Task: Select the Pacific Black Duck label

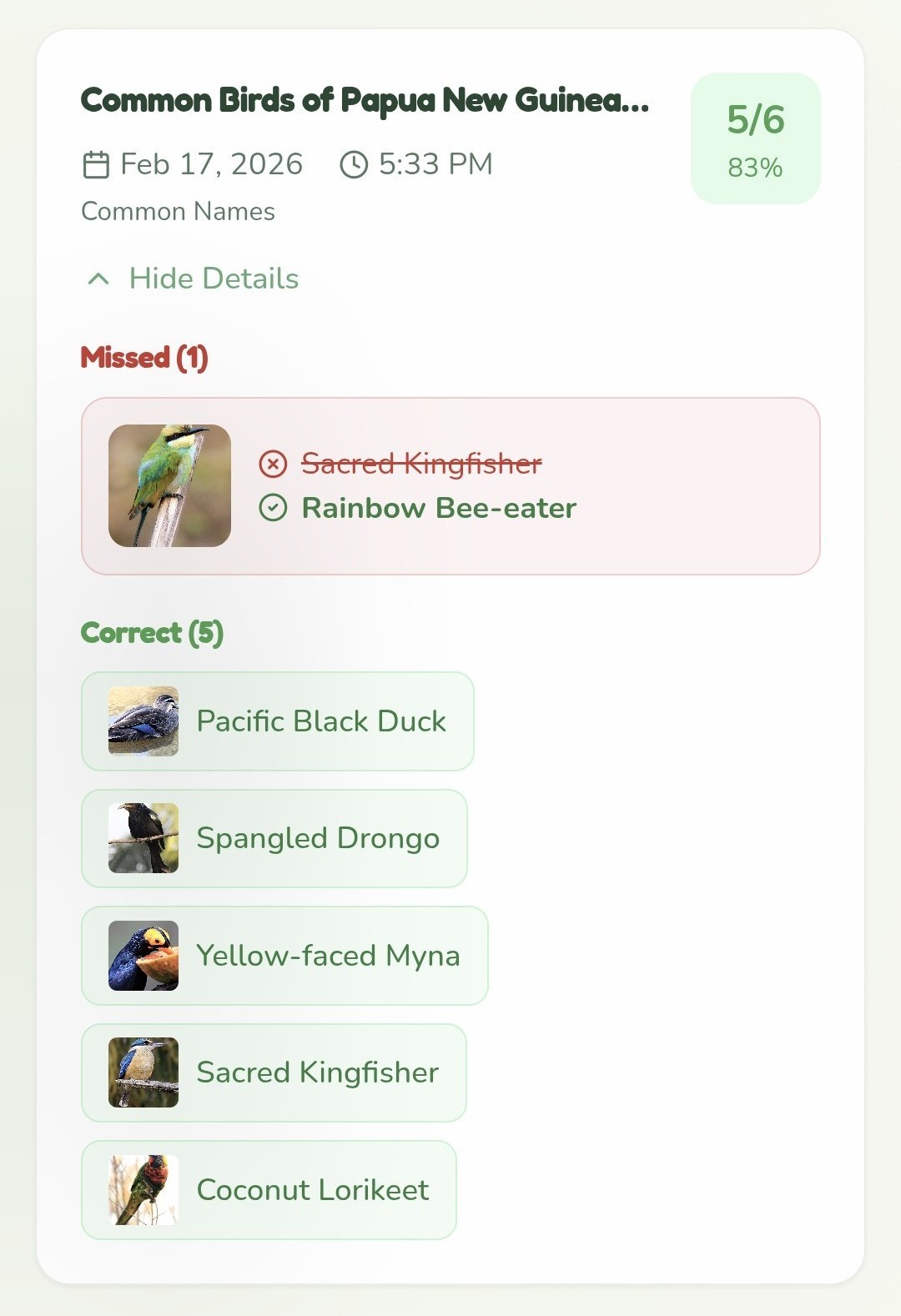Action: coord(321,721)
